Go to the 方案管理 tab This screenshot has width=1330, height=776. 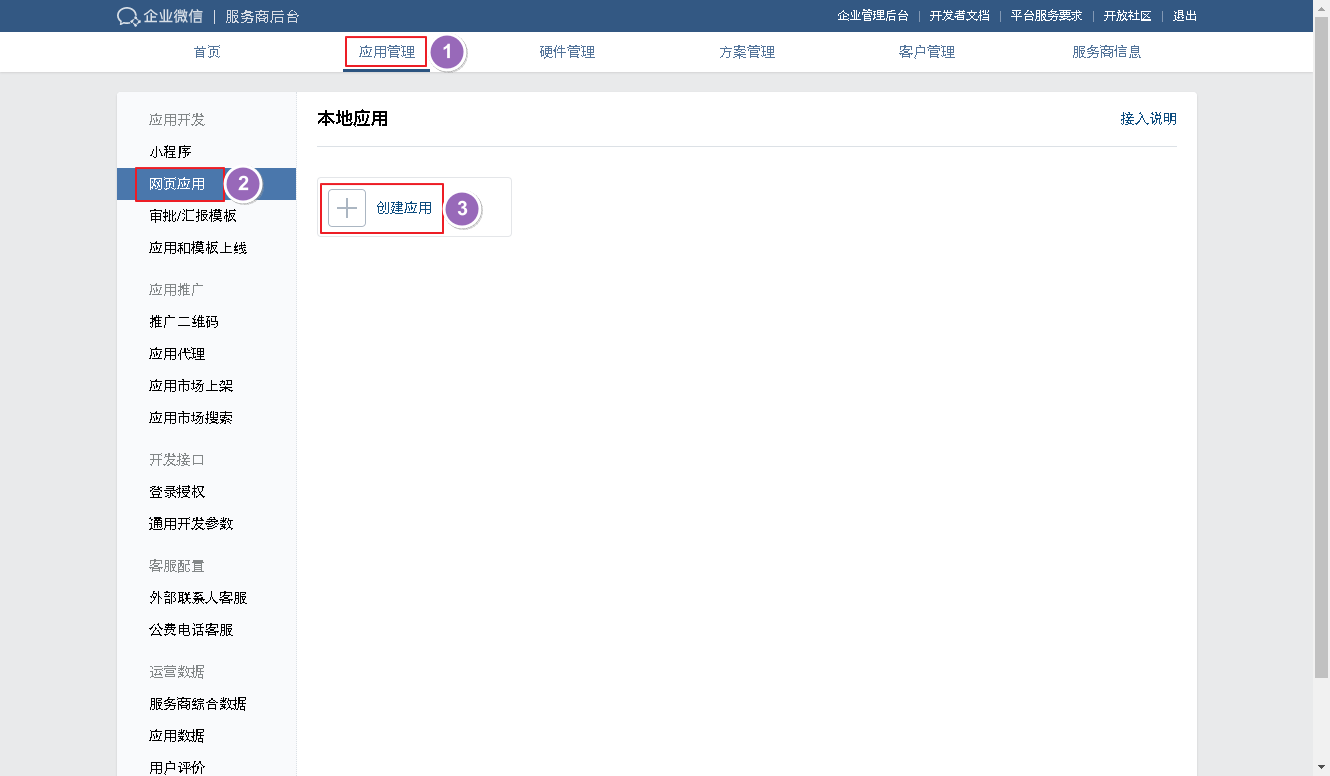pos(747,52)
